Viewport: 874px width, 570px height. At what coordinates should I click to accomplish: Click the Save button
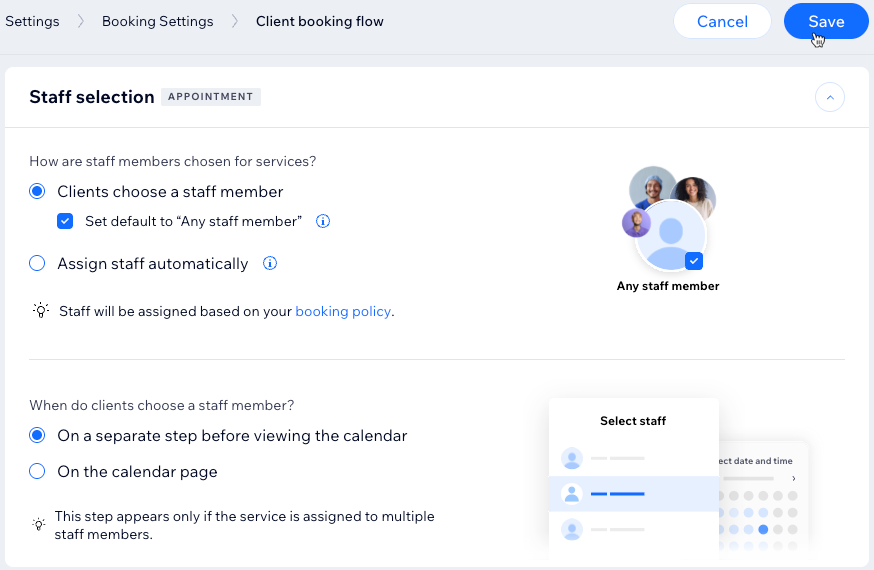(x=825, y=21)
